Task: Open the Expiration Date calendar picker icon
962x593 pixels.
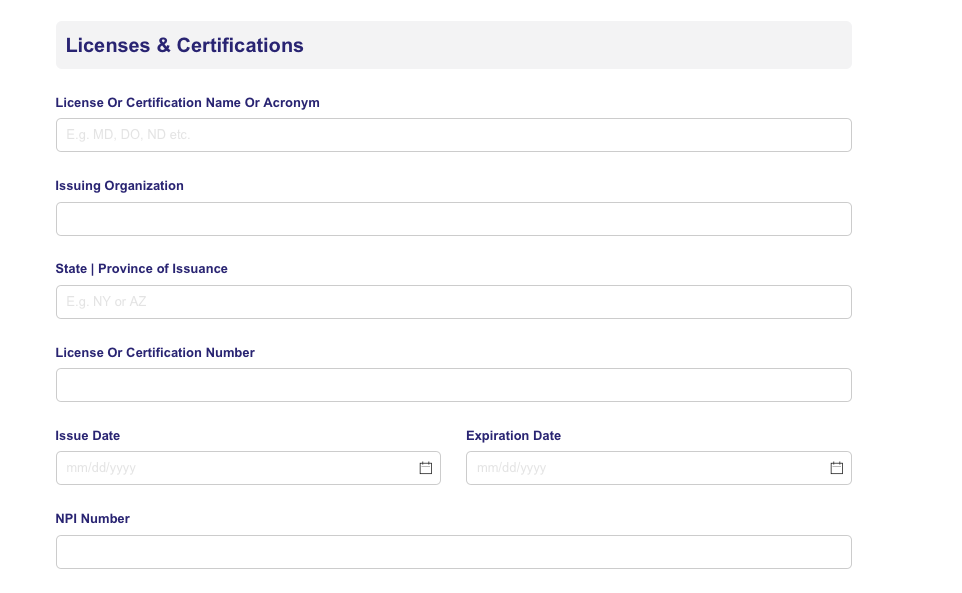Action: (836, 468)
